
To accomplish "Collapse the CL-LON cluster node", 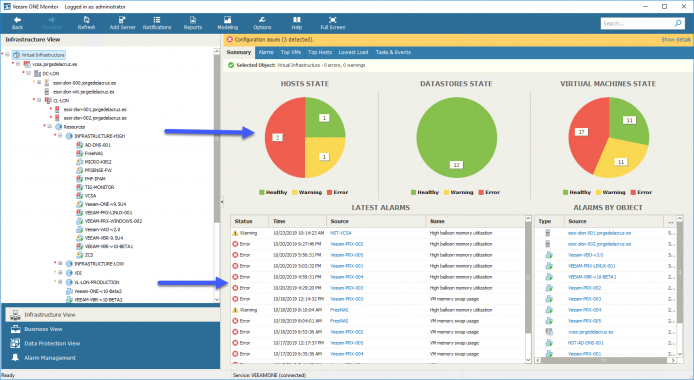I will [39, 100].
